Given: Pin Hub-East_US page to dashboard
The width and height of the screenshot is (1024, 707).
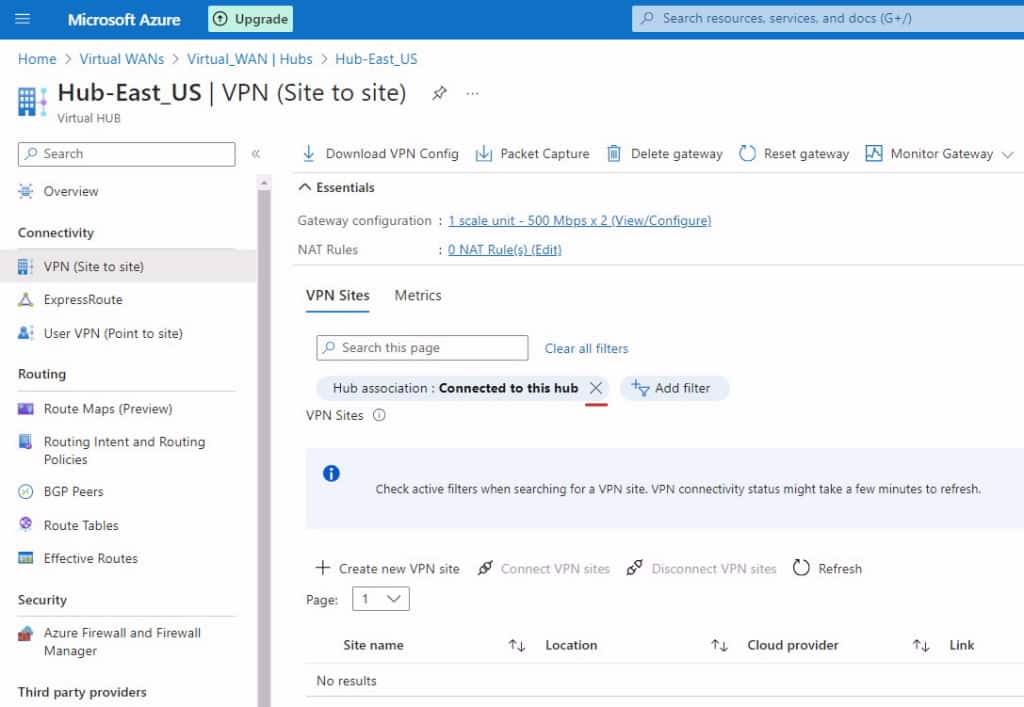Looking at the screenshot, I should [x=438, y=92].
